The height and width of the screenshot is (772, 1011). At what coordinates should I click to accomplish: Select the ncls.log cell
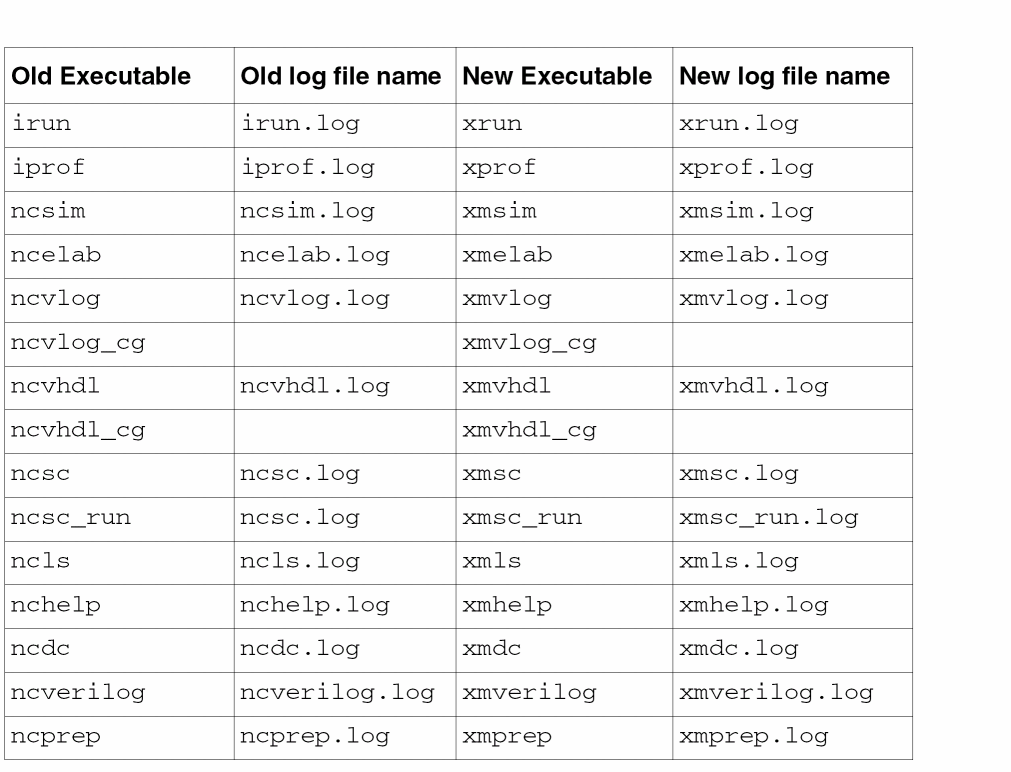[300, 561]
